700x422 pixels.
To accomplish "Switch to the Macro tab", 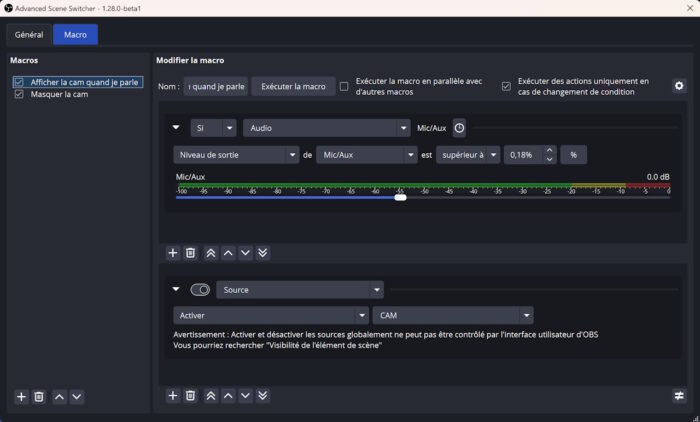I will click(75, 34).
